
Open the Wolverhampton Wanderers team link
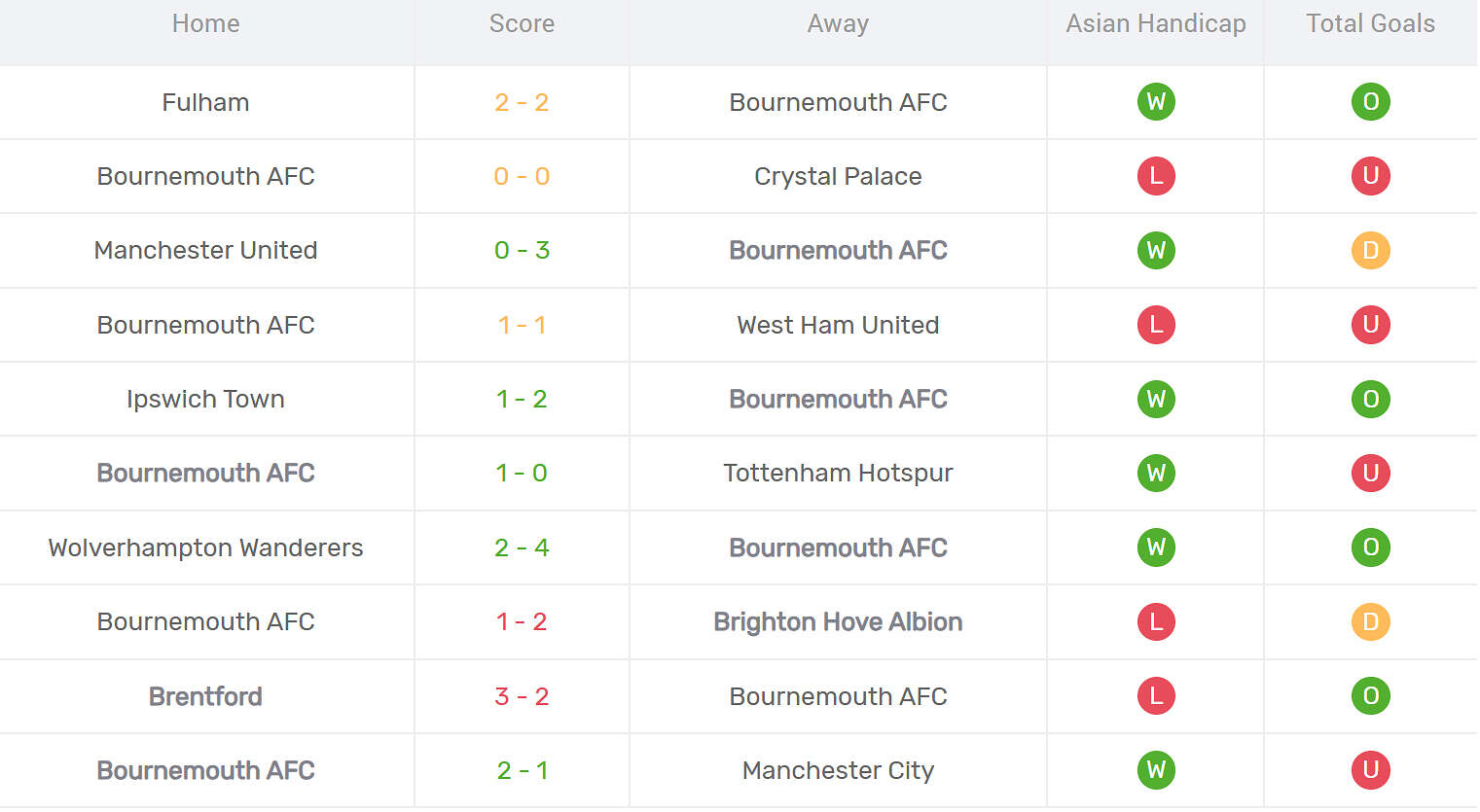[x=205, y=548]
